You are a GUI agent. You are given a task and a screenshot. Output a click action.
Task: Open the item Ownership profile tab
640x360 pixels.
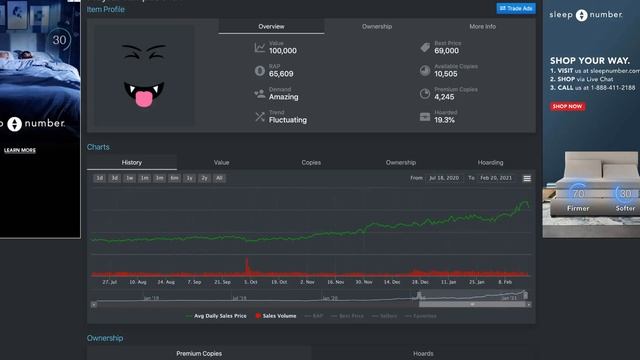(377, 27)
